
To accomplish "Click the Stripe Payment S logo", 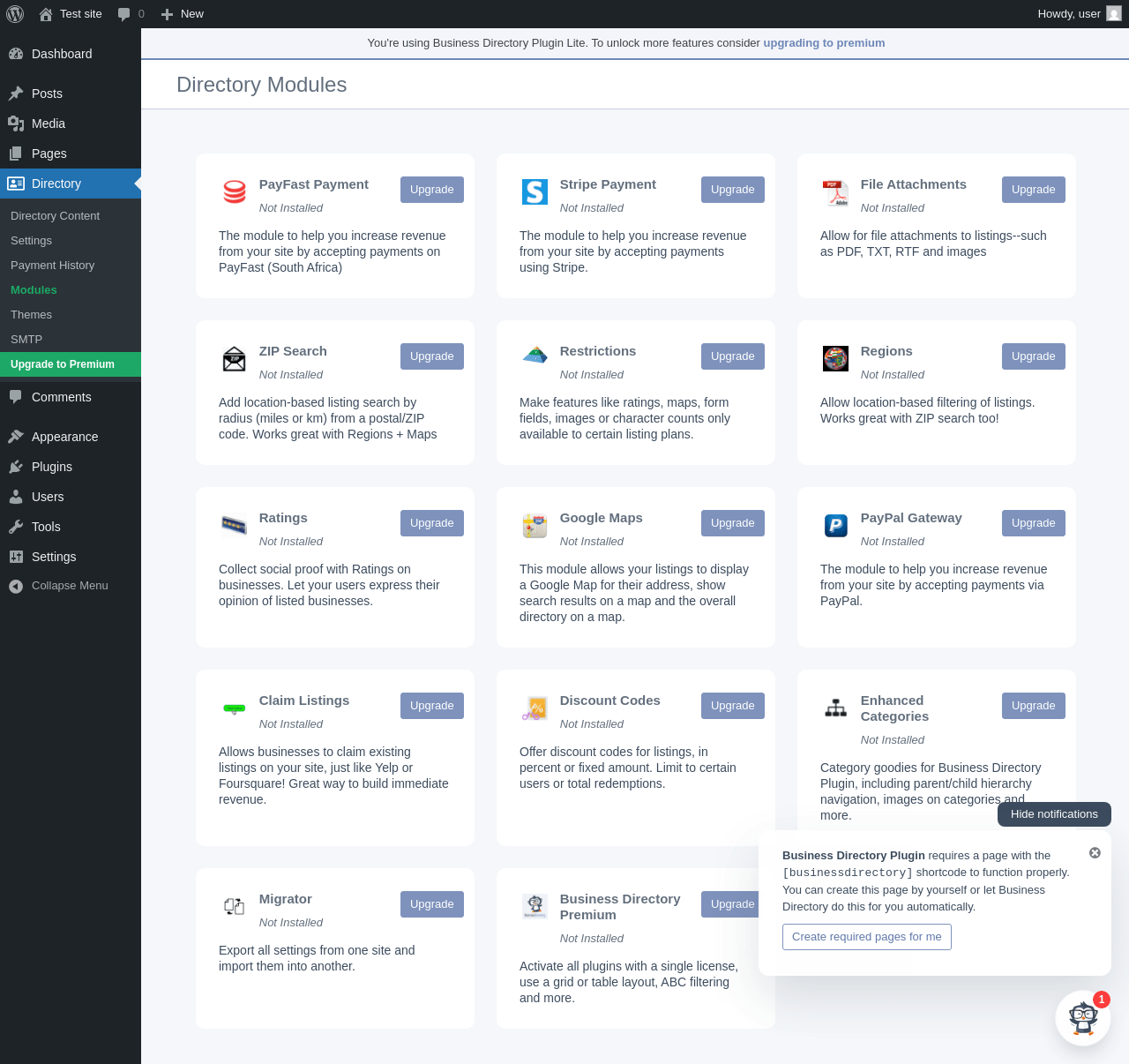I will 535,191.
